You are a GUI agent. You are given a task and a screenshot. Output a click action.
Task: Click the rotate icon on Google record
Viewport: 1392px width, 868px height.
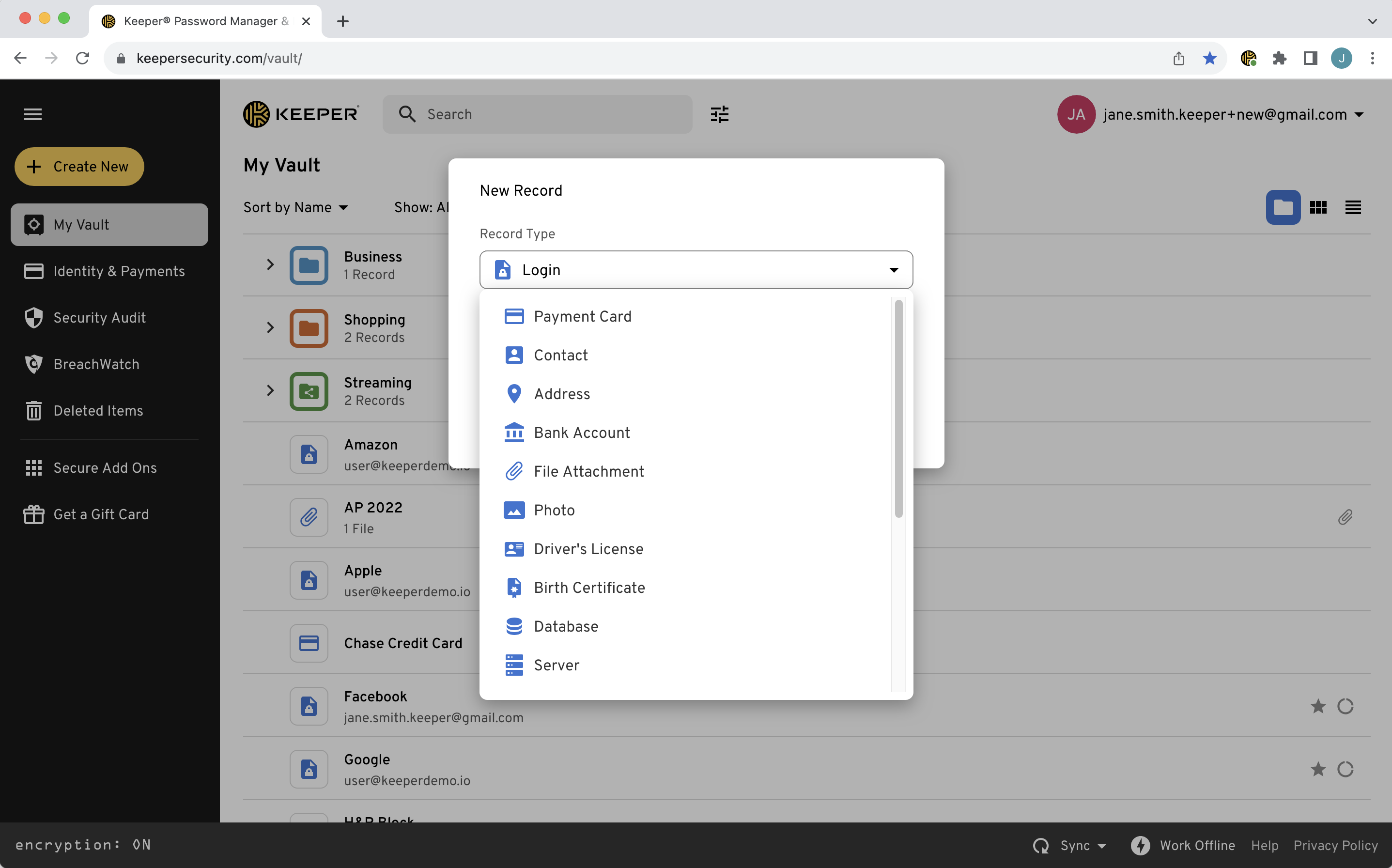point(1345,769)
